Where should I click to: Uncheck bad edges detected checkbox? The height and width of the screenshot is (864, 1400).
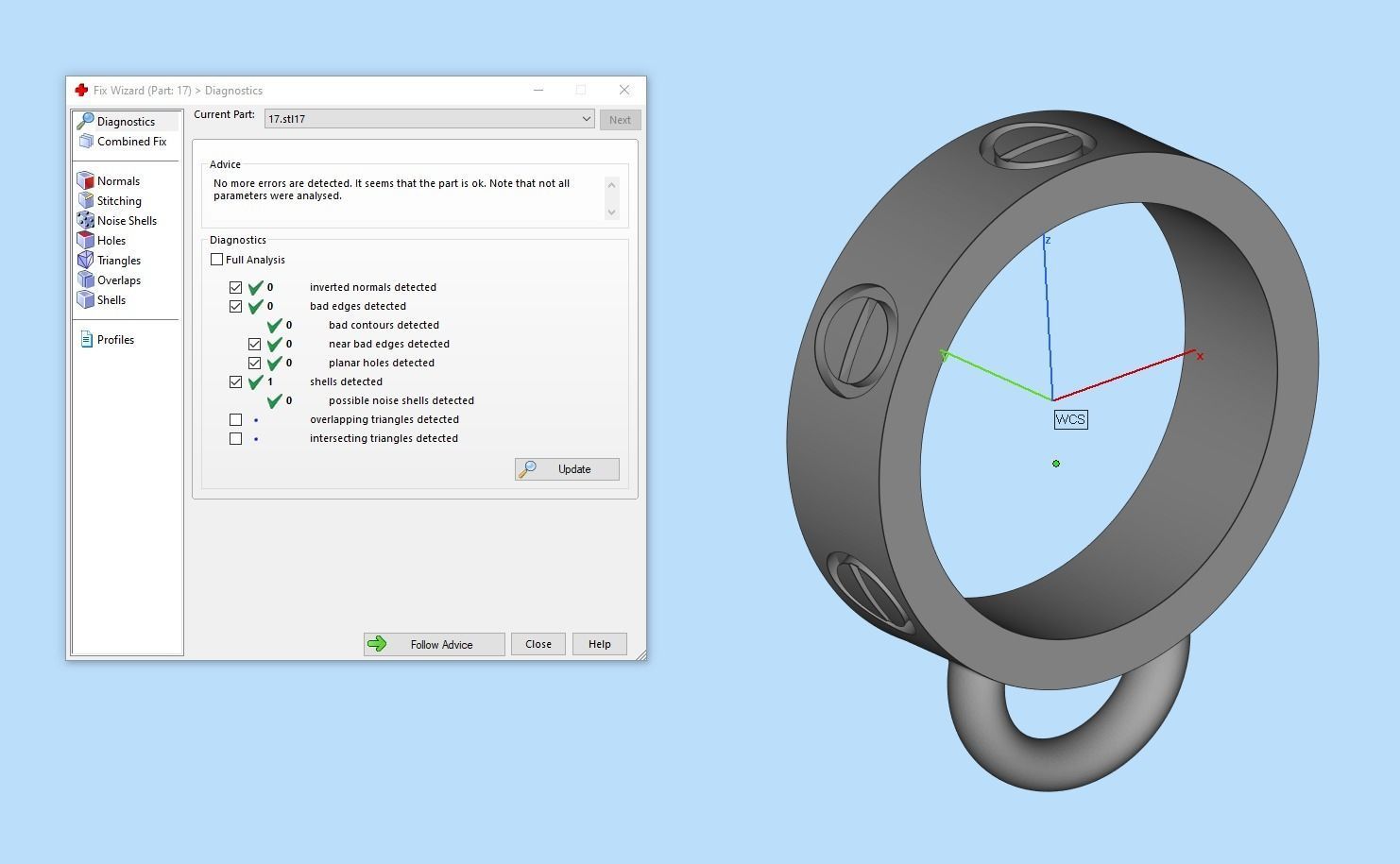(235, 306)
